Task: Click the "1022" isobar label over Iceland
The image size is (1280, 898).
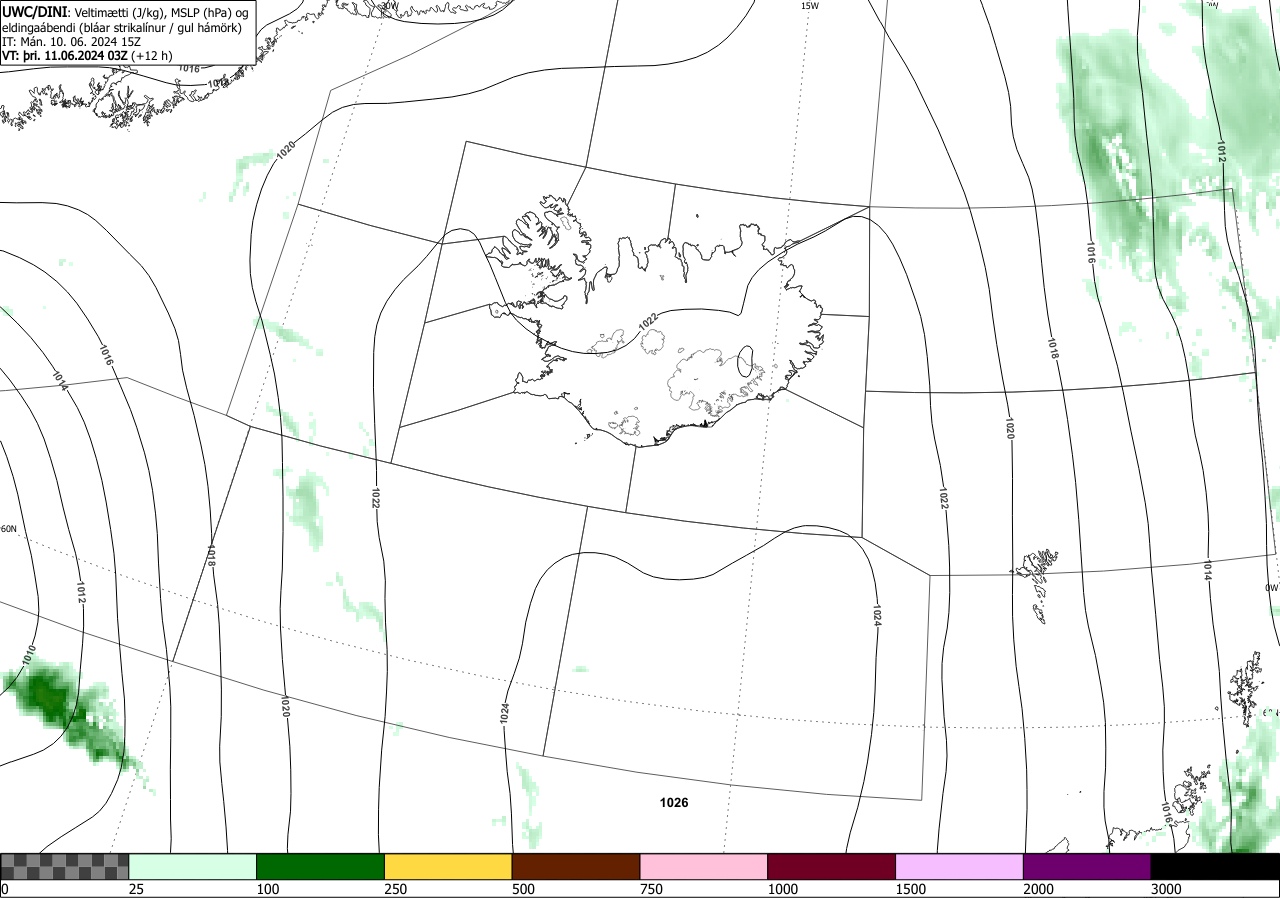Action: [648, 322]
